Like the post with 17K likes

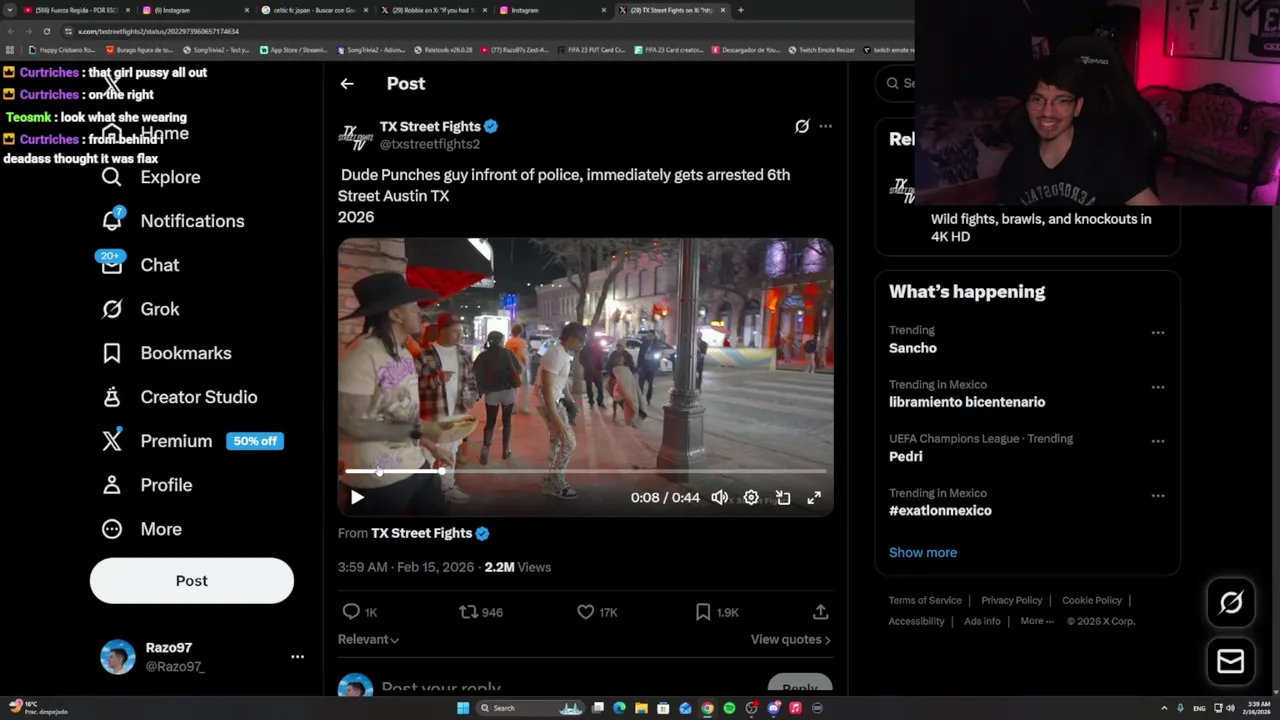(x=597, y=612)
